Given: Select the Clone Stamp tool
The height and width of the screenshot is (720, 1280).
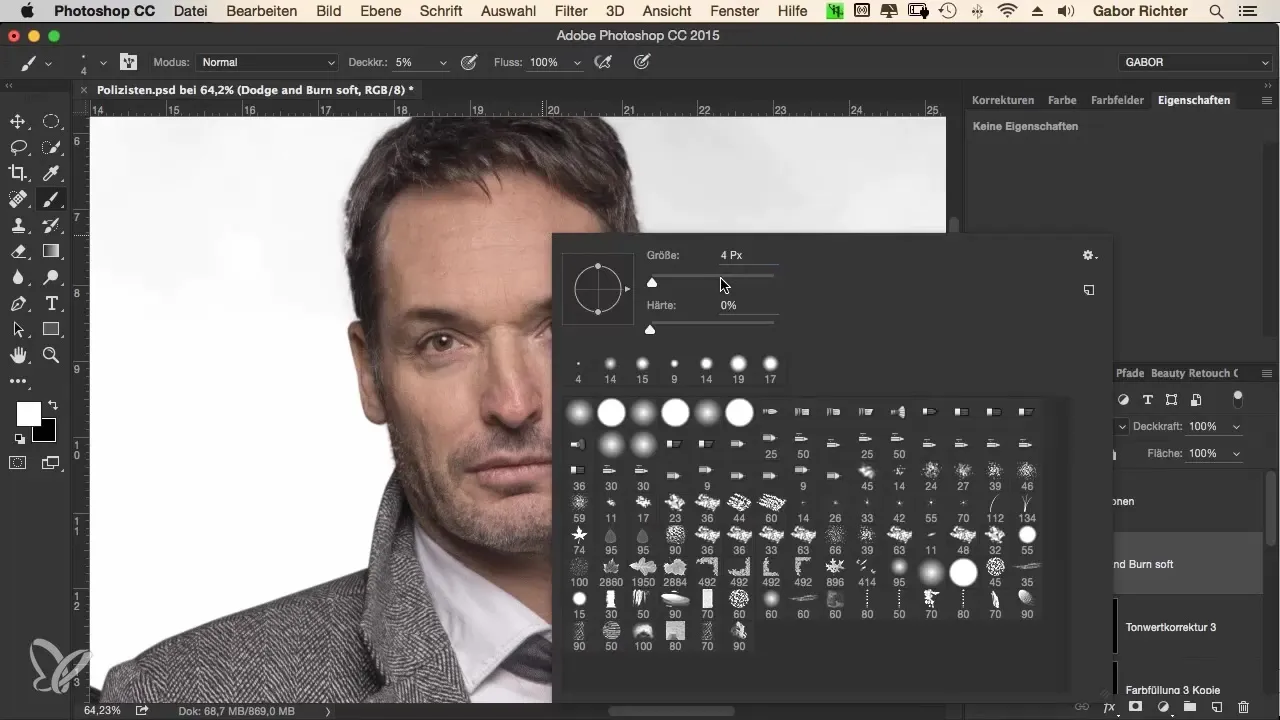Looking at the screenshot, I should [x=18, y=226].
